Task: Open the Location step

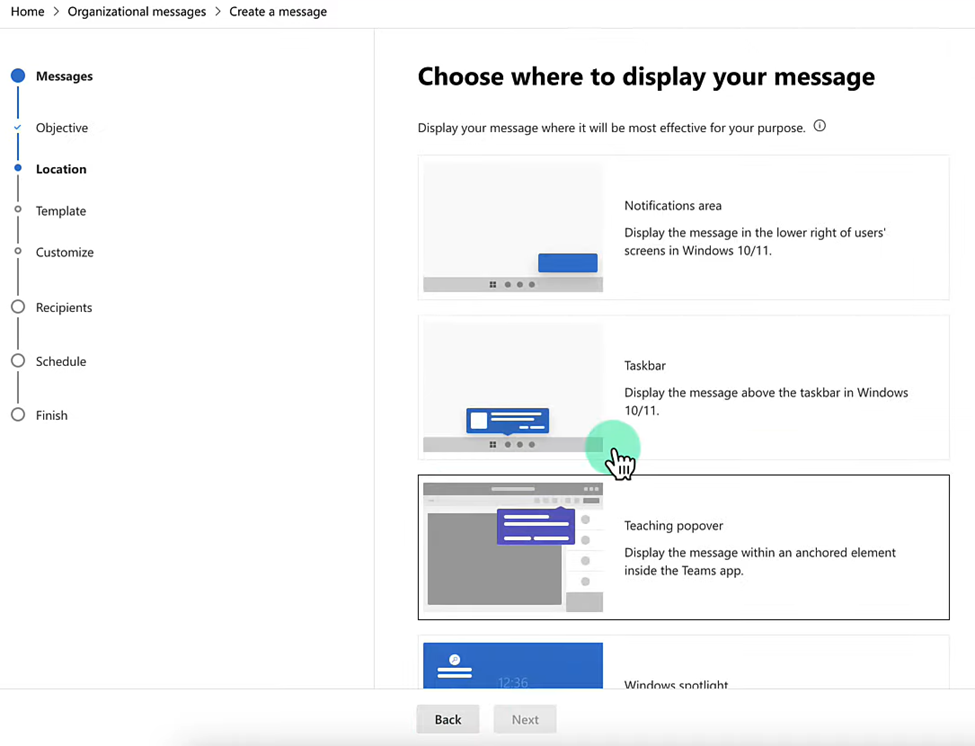Action: 61,169
